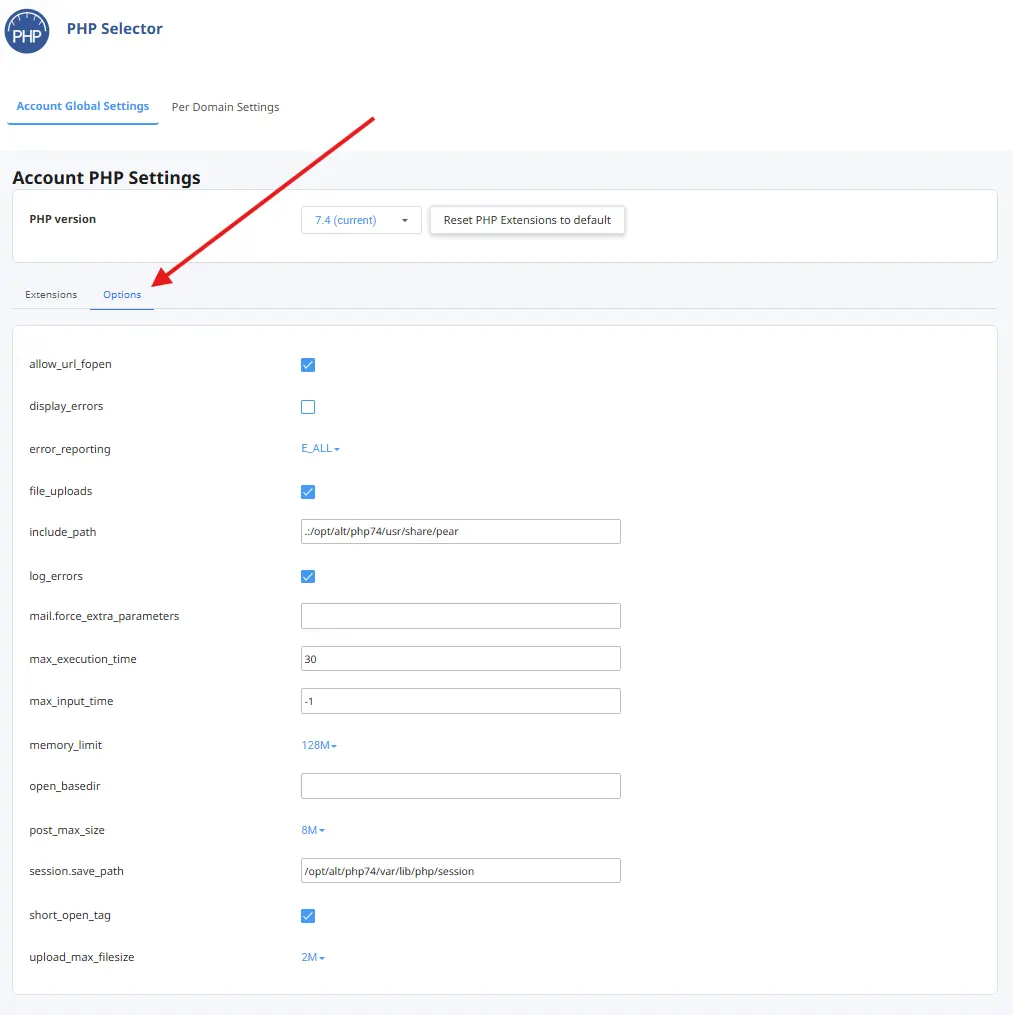The image size is (1013, 1015).
Task: Switch to the Per Domain Settings tab
Action: pos(225,107)
